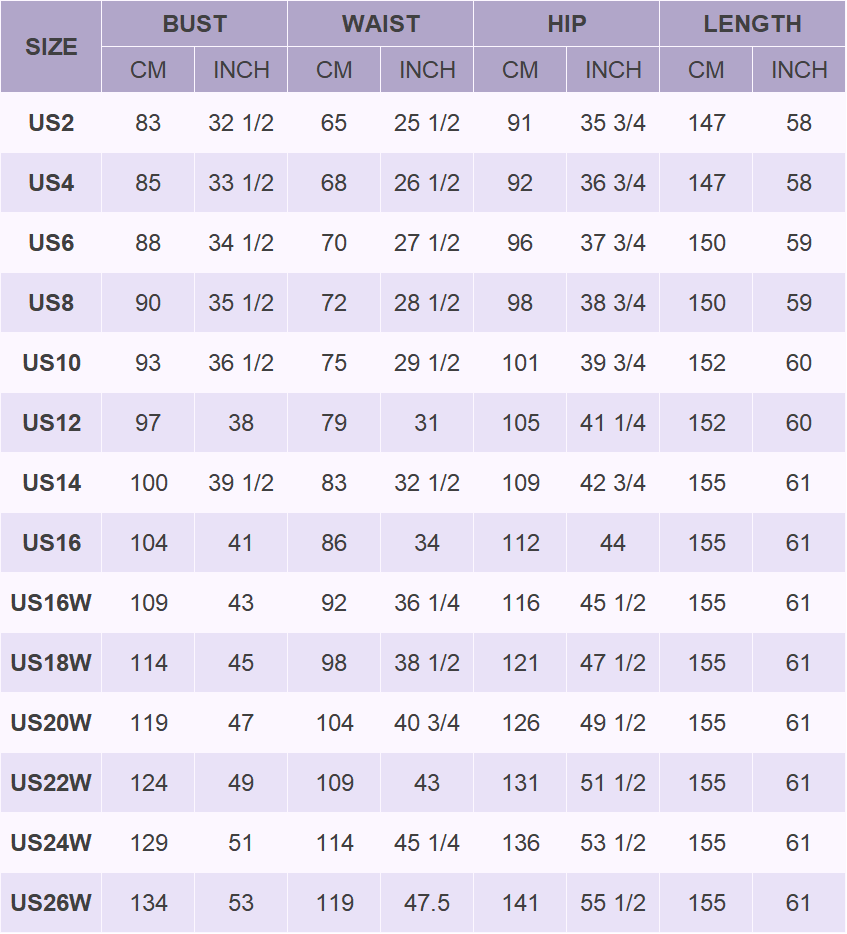Click the US24W size label
The image size is (847, 934).
pyautogui.click(x=51, y=843)
